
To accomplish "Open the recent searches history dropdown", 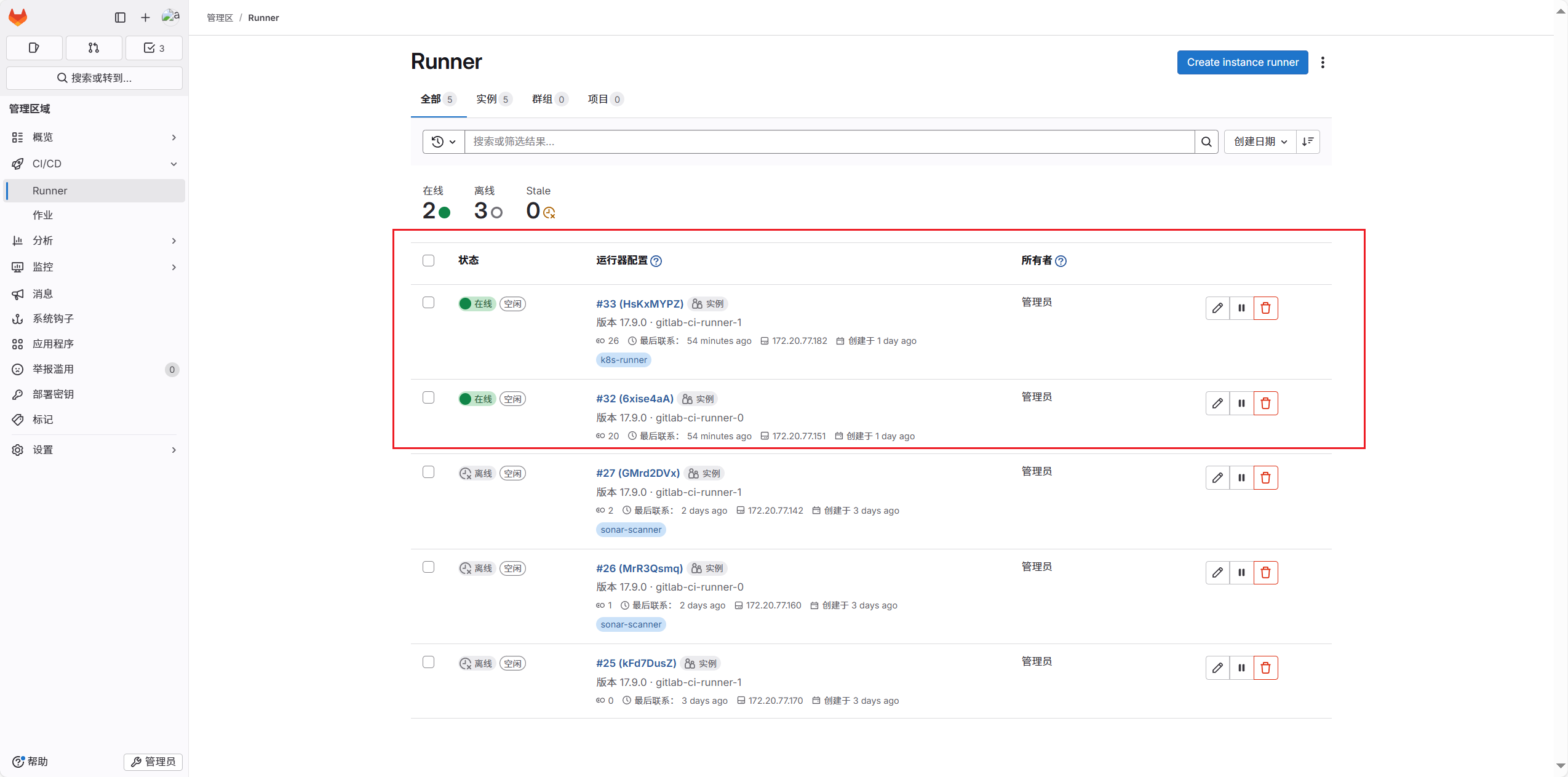I will (x=442, y=141).
